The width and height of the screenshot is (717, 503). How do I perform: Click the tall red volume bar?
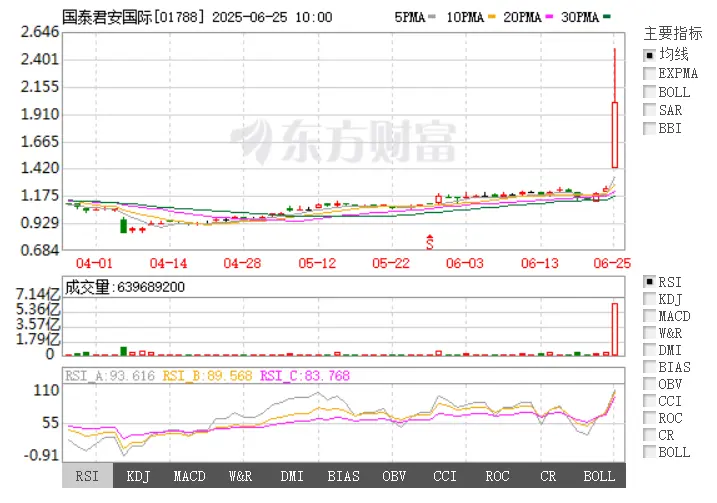(615, 329)
